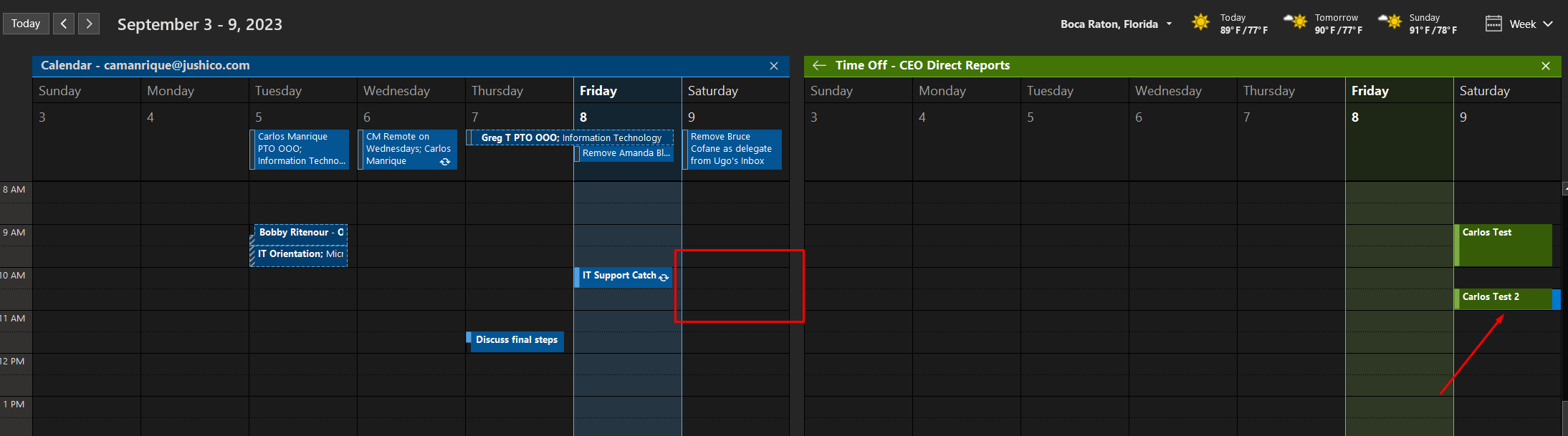This screenshot has height=436, width=1568.
Task: Click Sunday's weather forecast icon
Action: pyautogui.click(x=1390, y=21)
